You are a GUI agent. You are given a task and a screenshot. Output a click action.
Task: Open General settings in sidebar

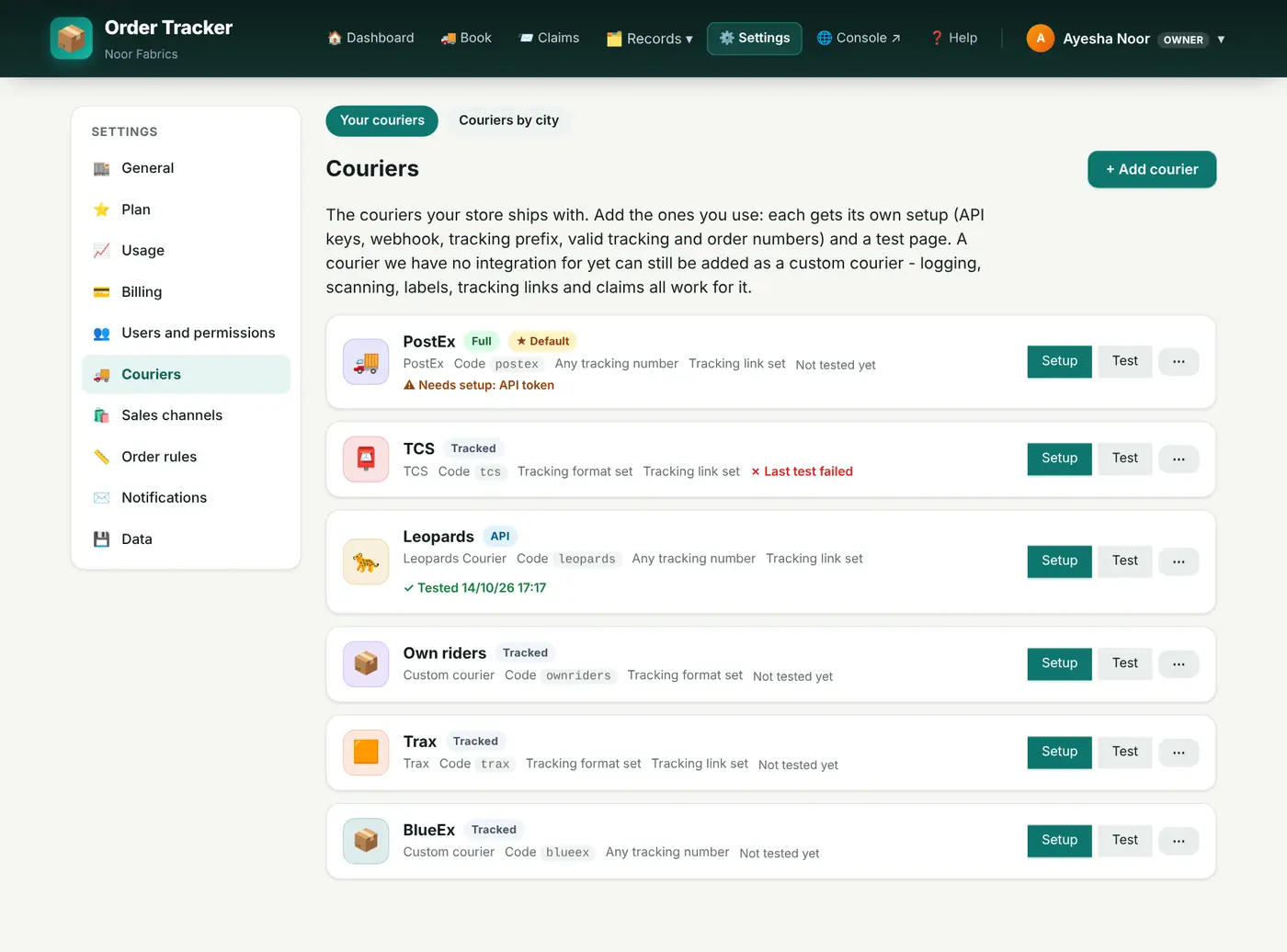[186, 168]
